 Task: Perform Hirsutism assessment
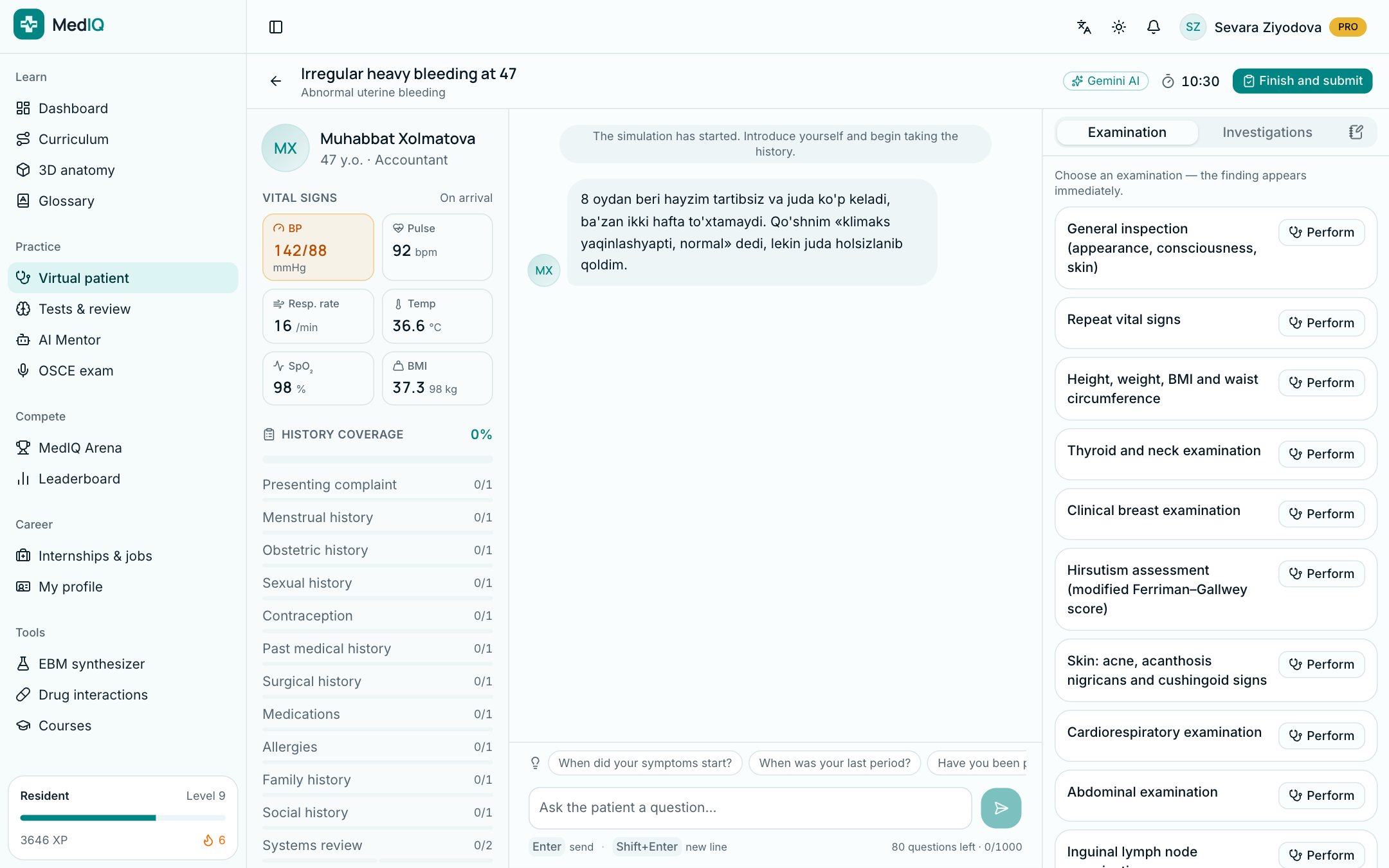coord(1321,574)
